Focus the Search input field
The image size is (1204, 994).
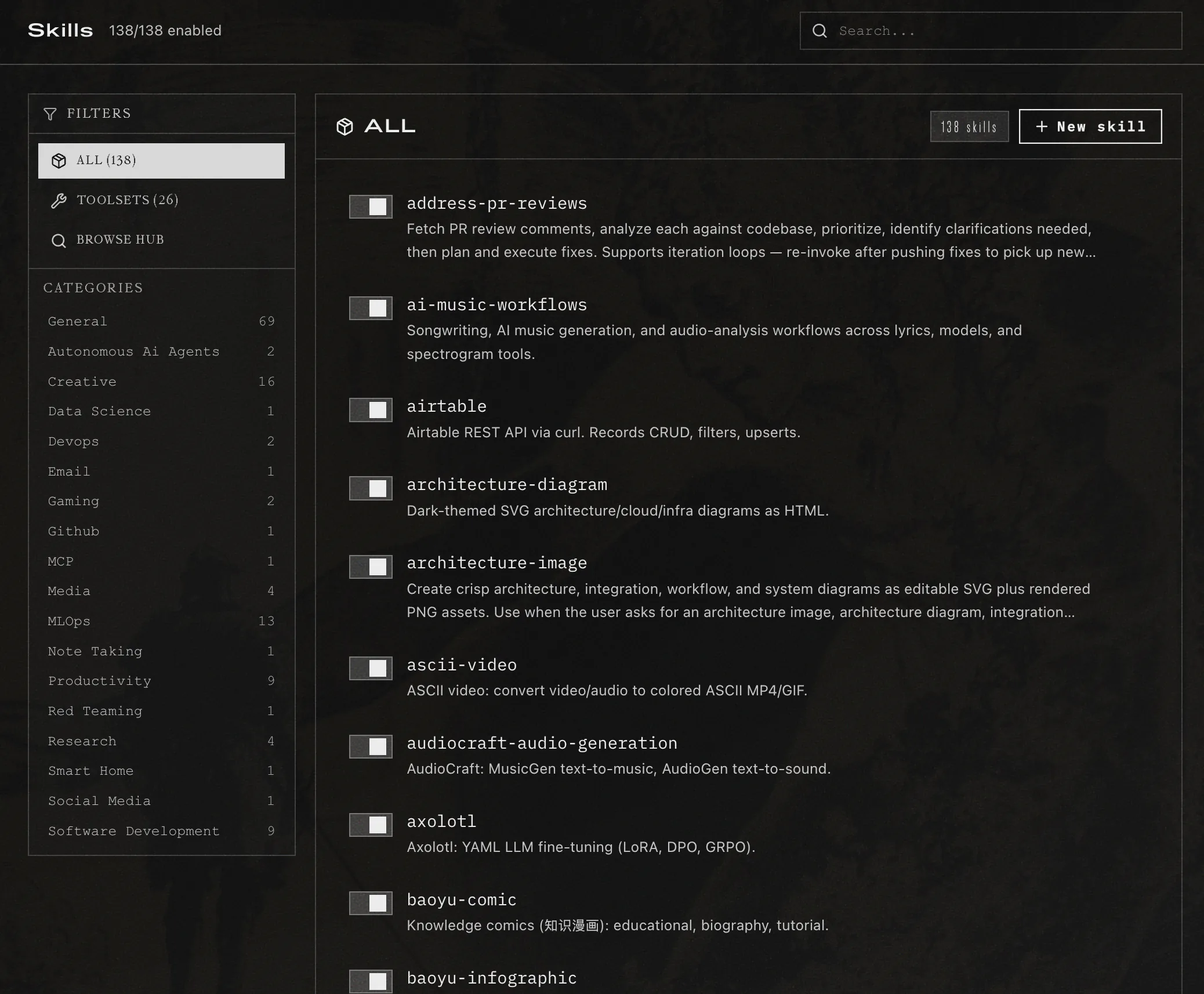pyautogui.click(x=991, y=31)
